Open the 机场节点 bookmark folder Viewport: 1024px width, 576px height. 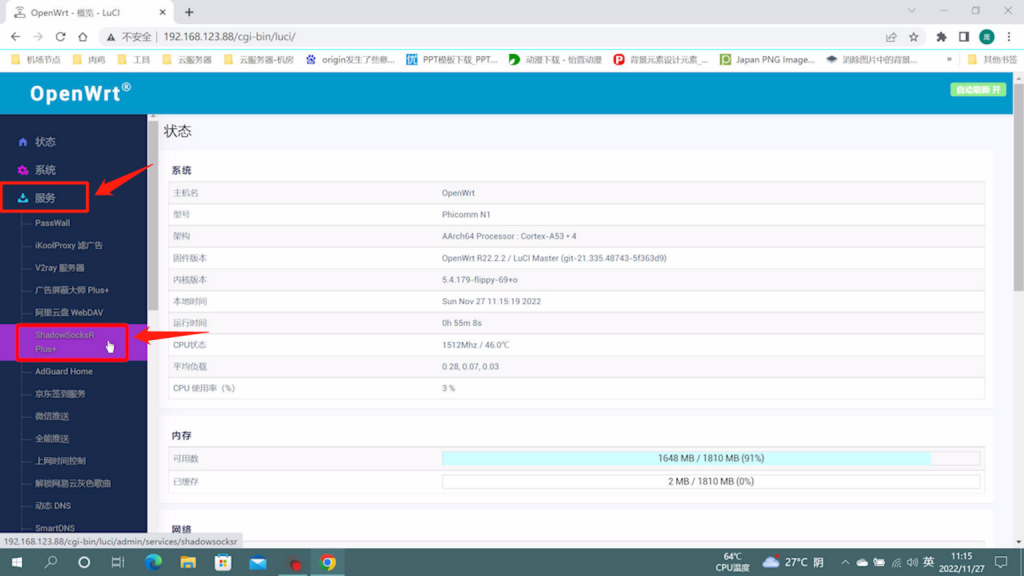click(x=37, y=59)
